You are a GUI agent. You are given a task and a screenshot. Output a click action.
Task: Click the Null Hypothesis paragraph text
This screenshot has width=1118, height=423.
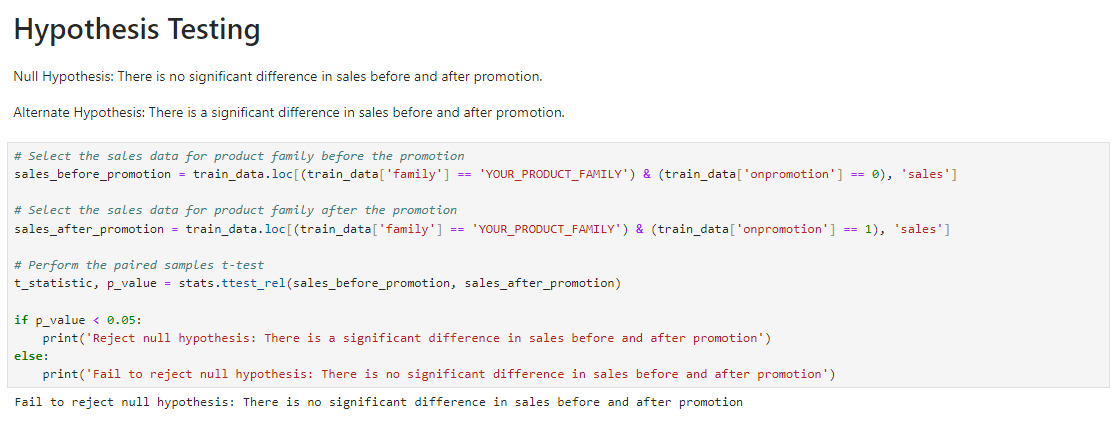278,76
